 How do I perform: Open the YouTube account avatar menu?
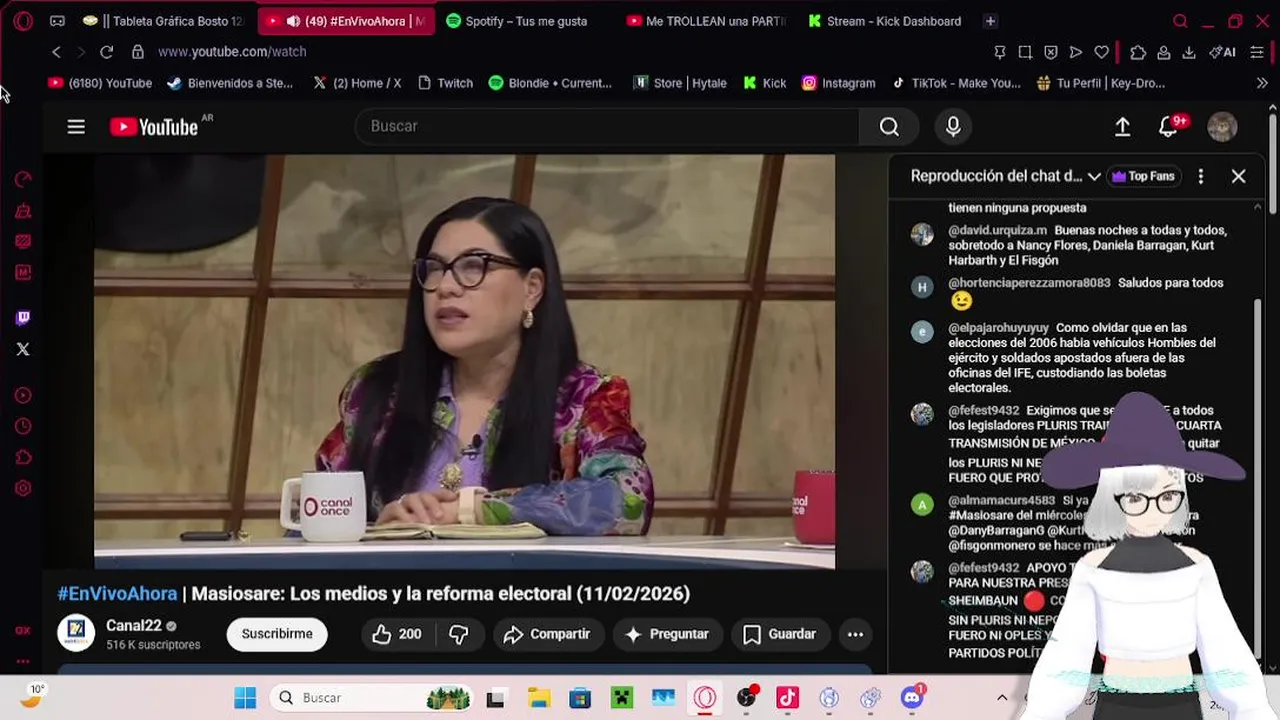tap(1222, 126)
